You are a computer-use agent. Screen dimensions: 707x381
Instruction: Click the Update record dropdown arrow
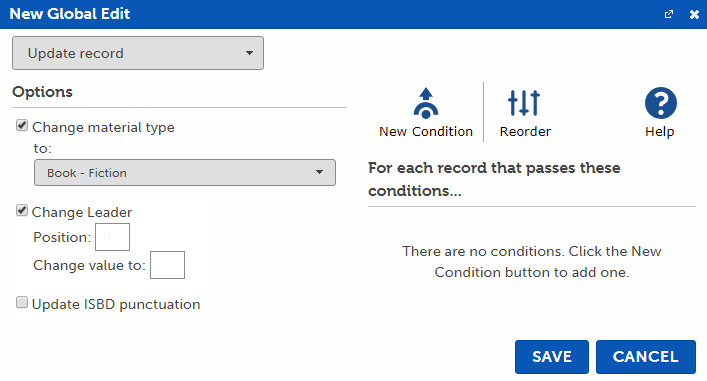[x=249, y=53]
